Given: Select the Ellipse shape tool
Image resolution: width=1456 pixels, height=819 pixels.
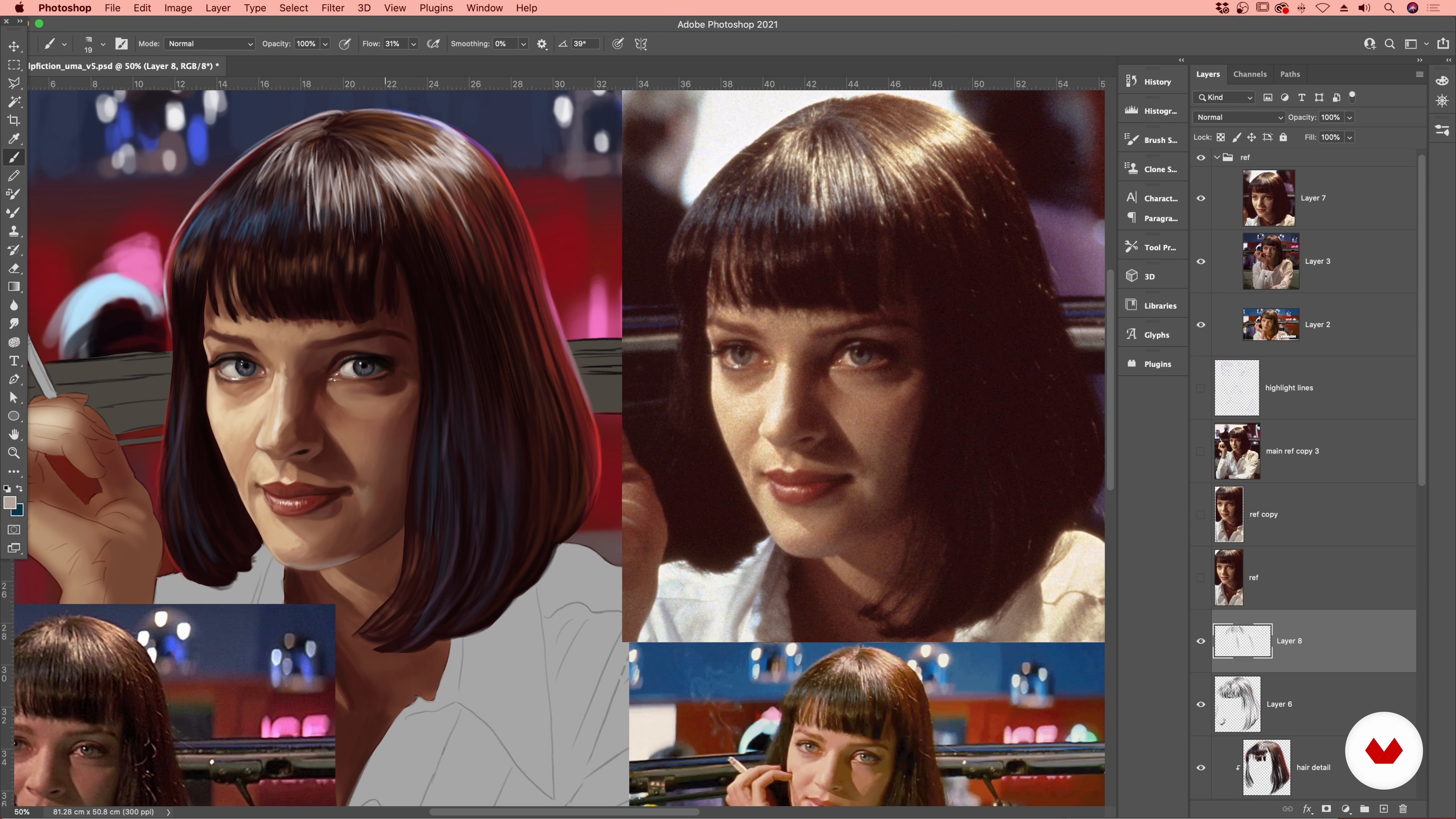Looking at the screenshot, I should coord(14,416).
